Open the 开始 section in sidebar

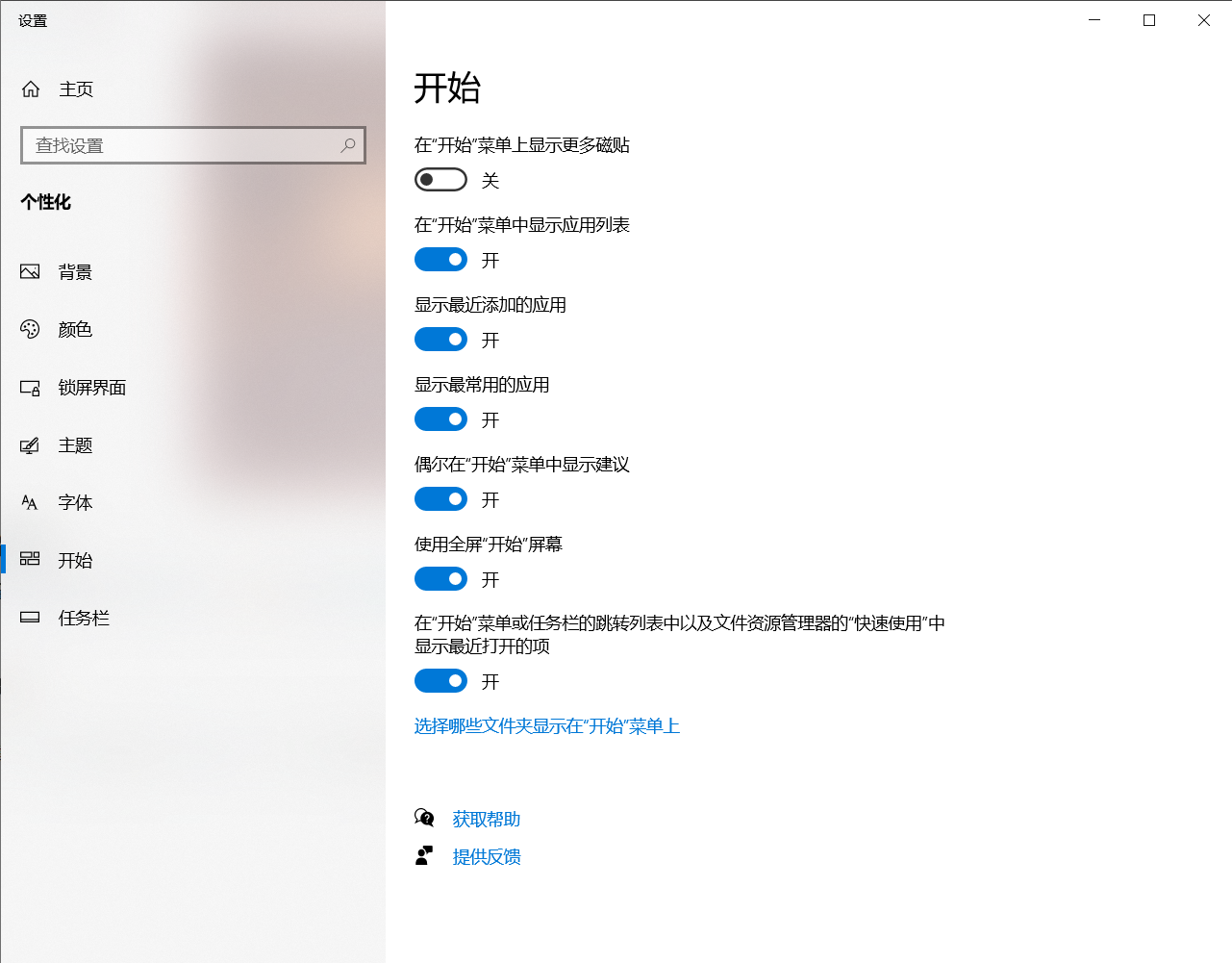pyautogui.click(x=75, y=561)
